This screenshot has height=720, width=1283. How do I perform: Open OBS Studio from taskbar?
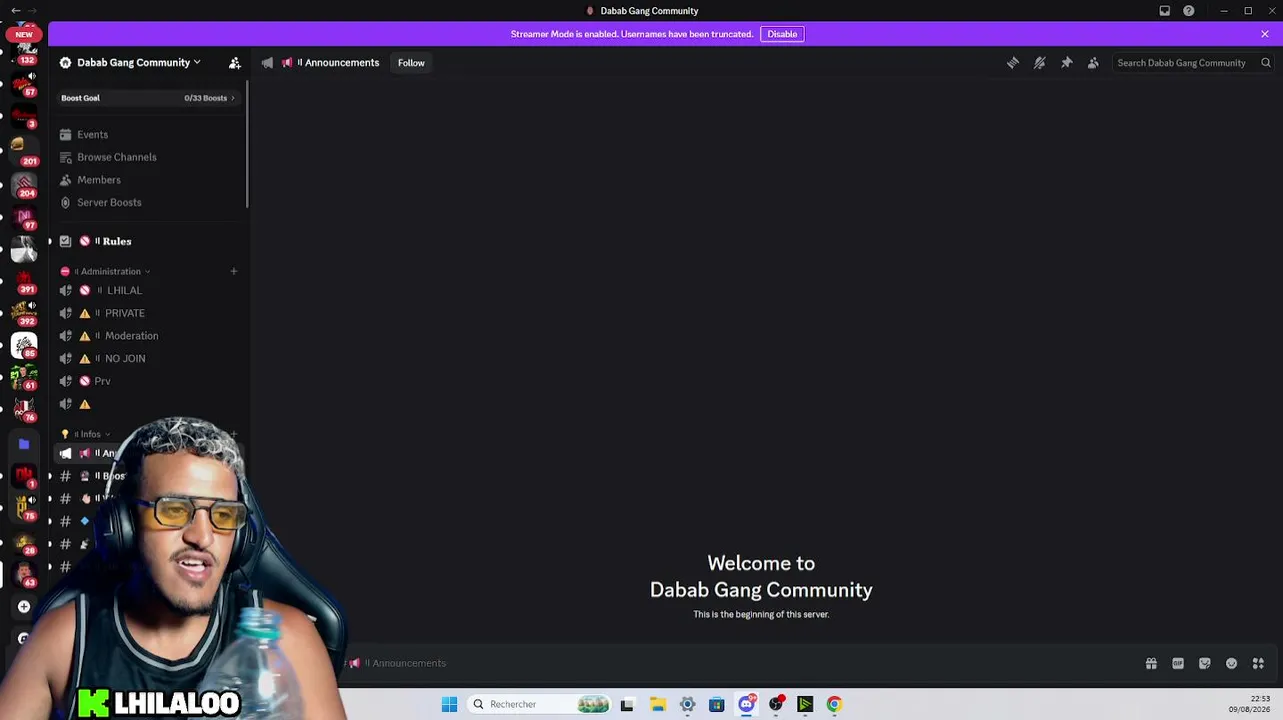[x=776, y=704]
